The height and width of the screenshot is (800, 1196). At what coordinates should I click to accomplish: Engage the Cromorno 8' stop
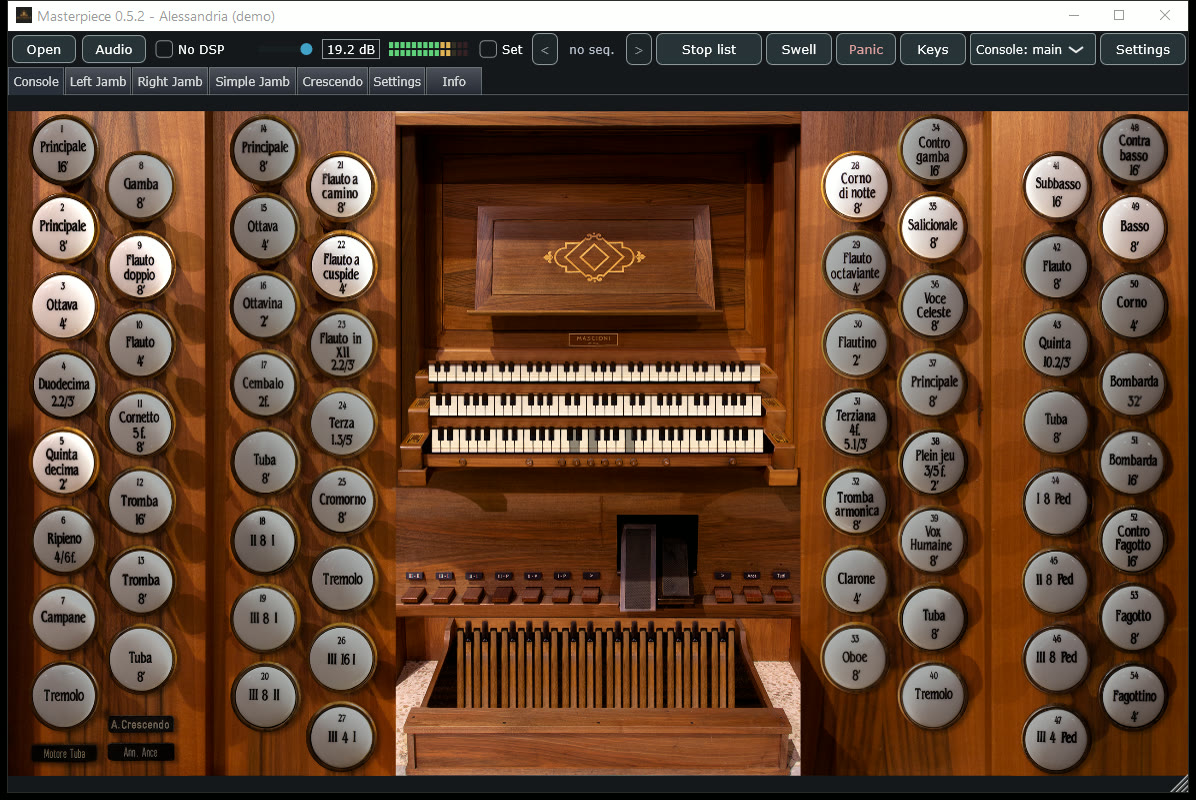coord(342,502)
